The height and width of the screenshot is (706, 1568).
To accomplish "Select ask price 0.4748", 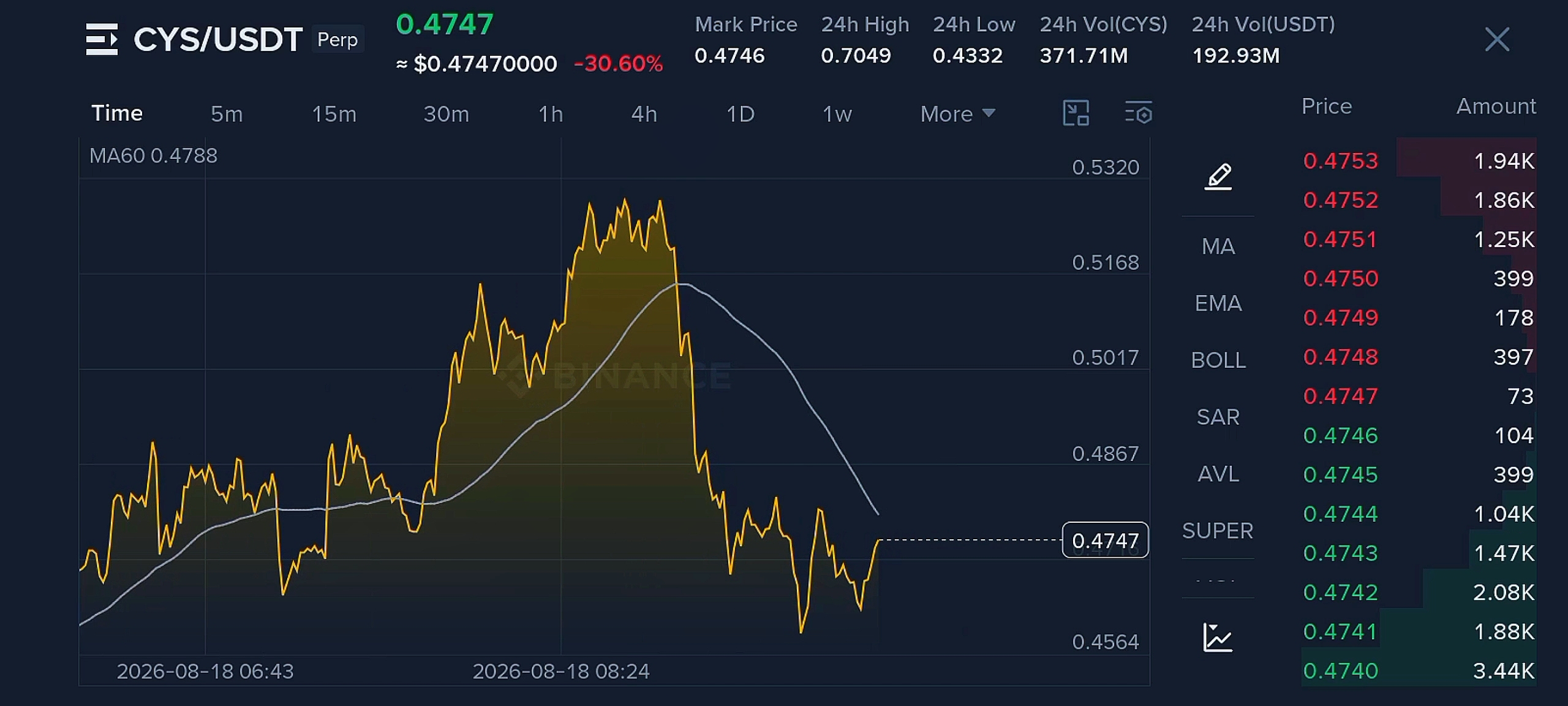I will (1340, 357).
